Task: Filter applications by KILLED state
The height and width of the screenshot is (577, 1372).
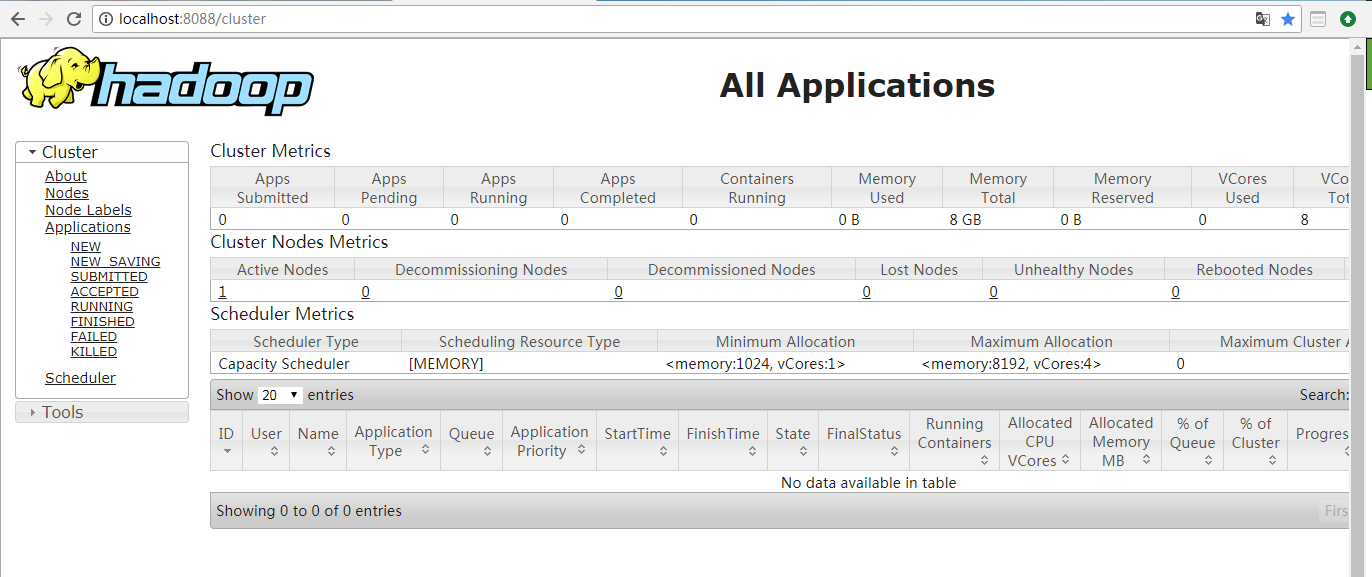Action: pos(94,352)
